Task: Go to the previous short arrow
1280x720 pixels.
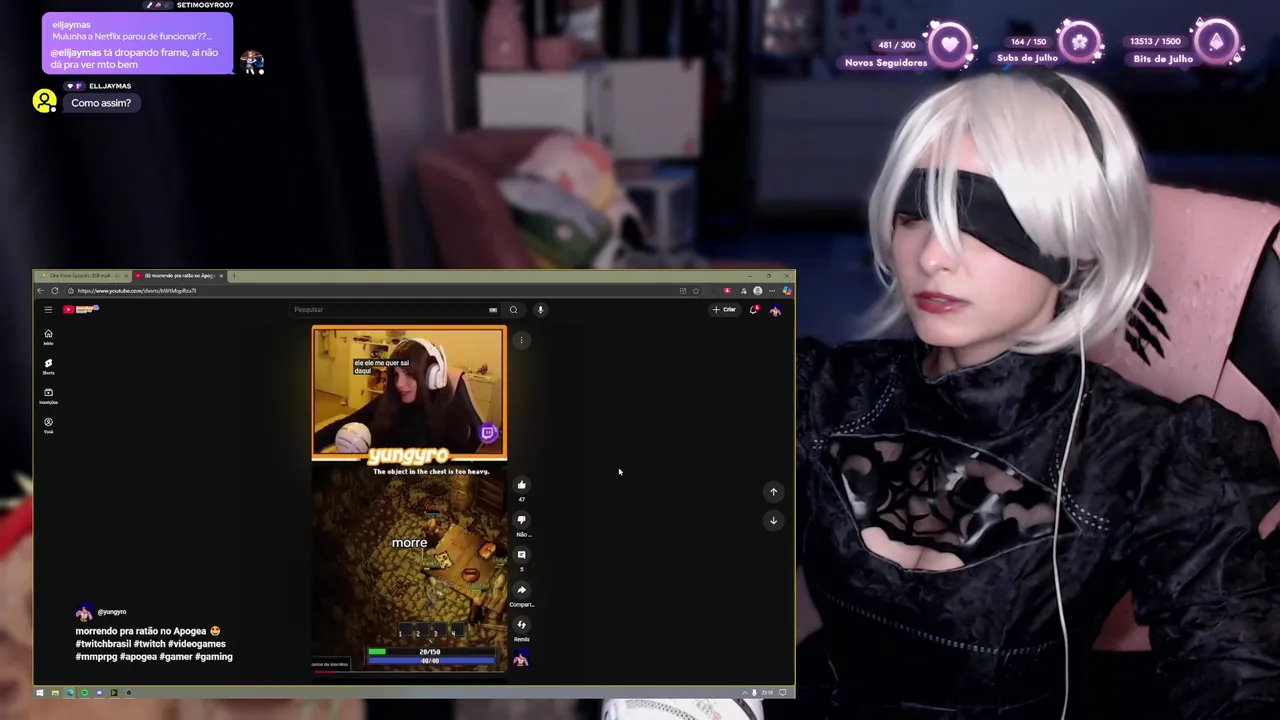Action: tap(773, 491)
